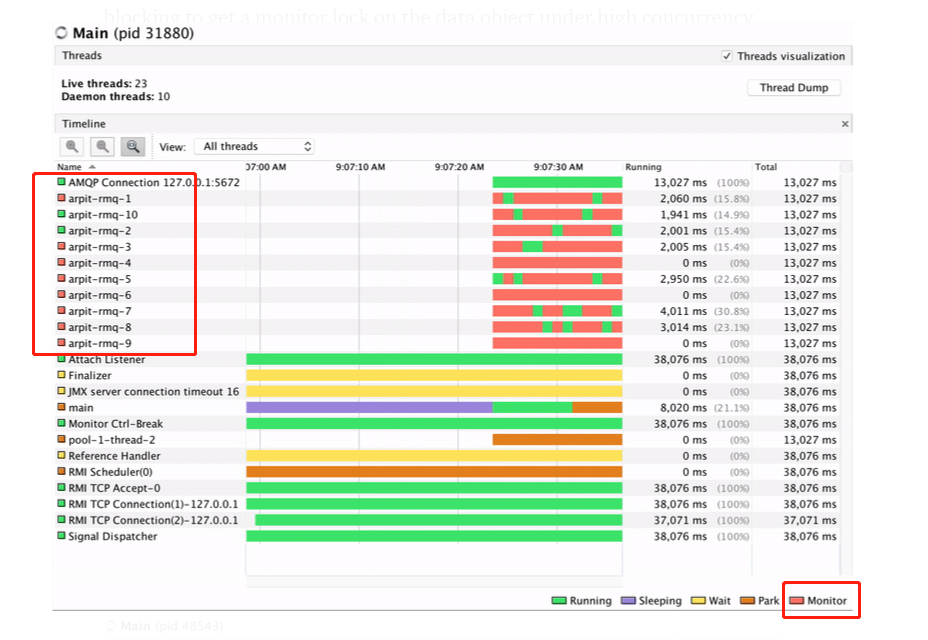Click the Threads section header
The height and width of the screenshot is (640, 928).
point(453,56)
